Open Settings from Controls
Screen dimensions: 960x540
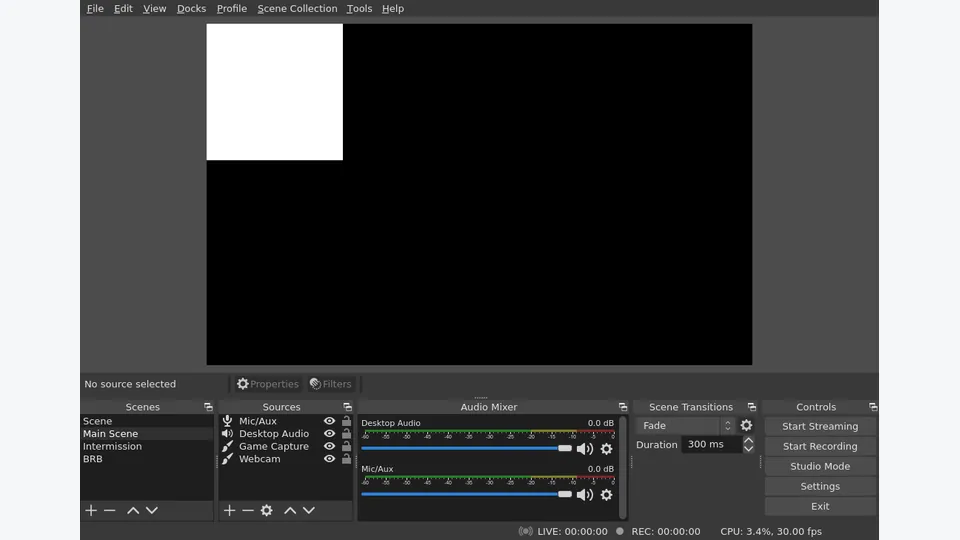[x=820, y=486]
